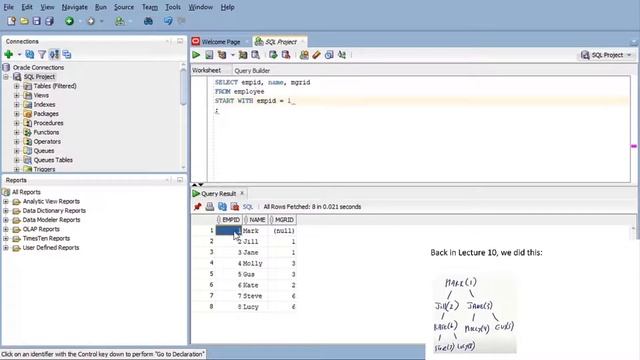The image size is (640, 360).
Task: Select the Operators tree item
Action: click(47, 142)
